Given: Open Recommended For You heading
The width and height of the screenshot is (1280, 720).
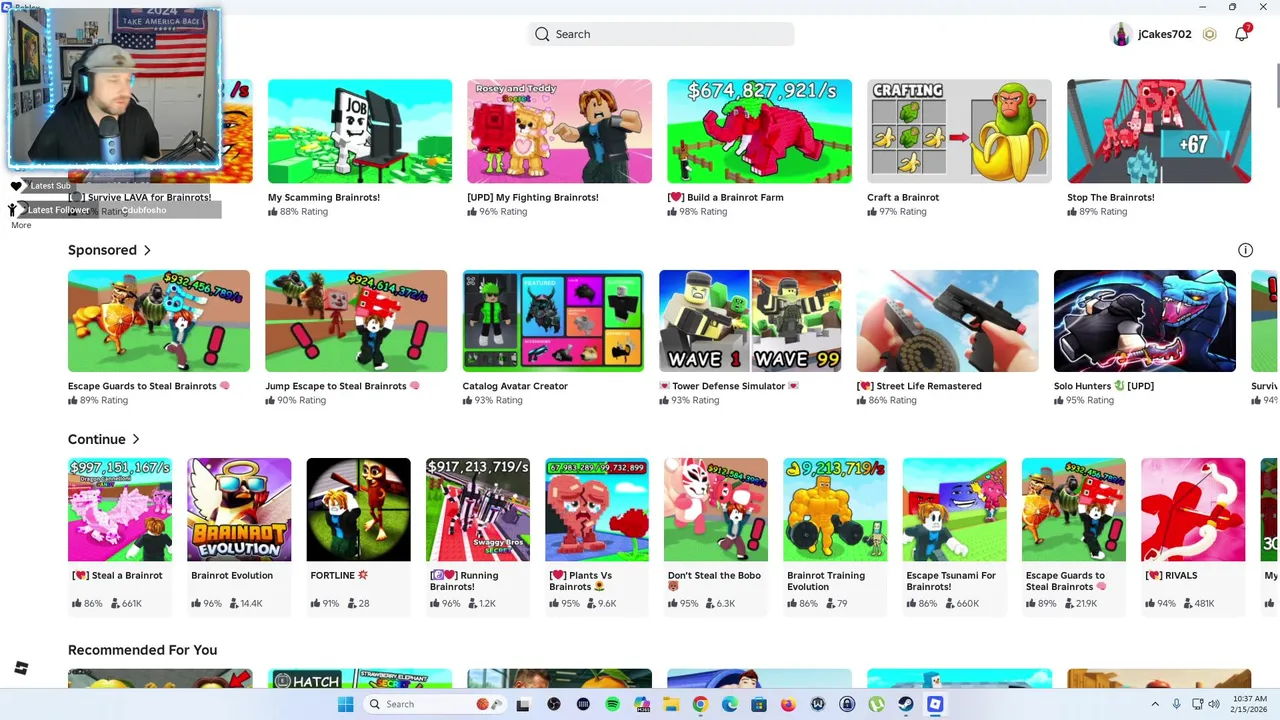Looking at the screenshot, I should coord(142,650).
